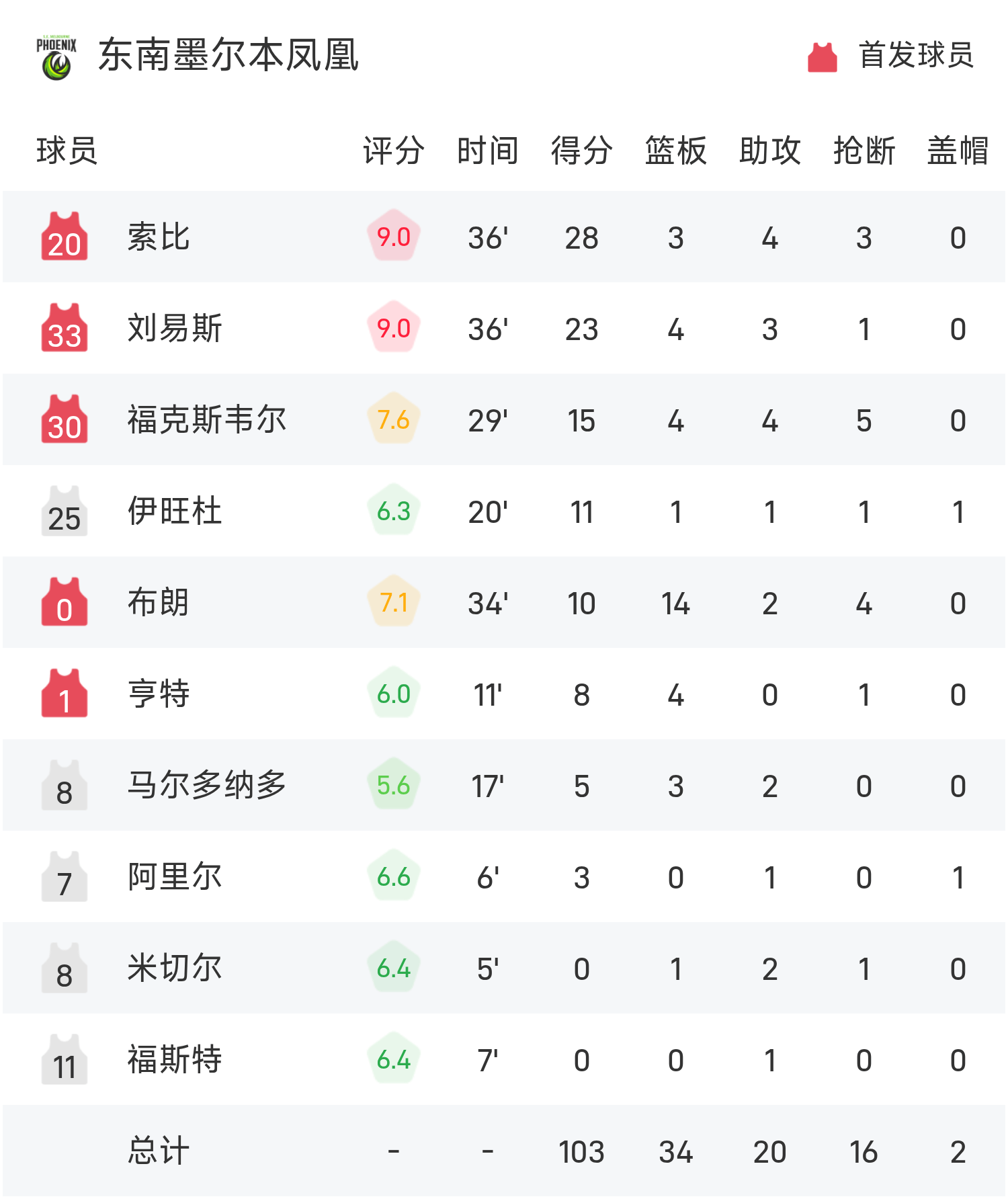Click the South East Melbourne Phoenix team logo

point(56,57)
